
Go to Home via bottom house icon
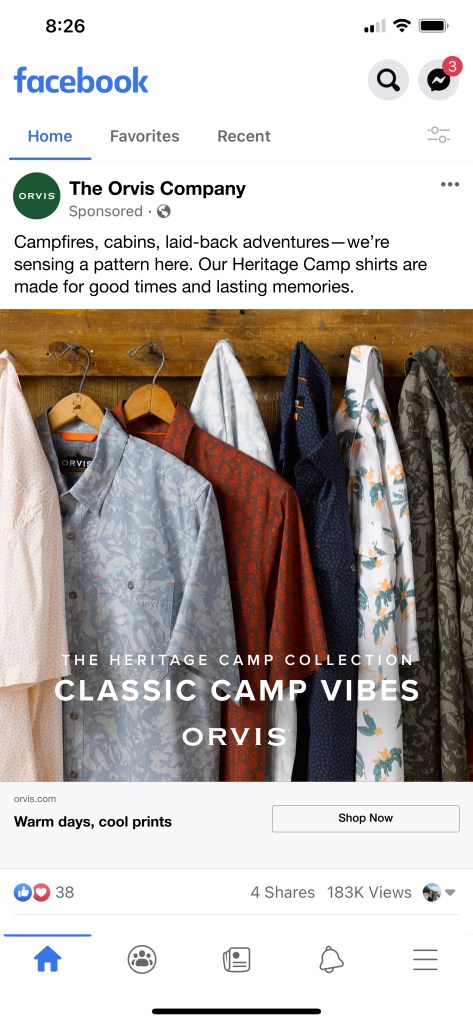point(47,959)
